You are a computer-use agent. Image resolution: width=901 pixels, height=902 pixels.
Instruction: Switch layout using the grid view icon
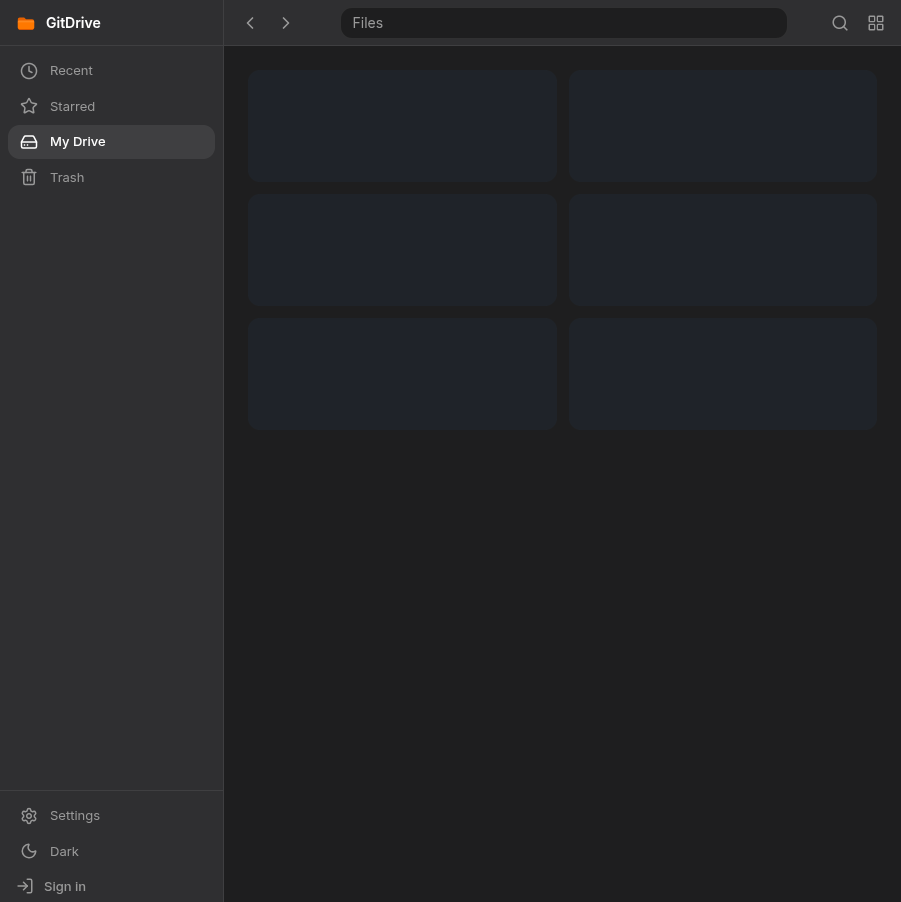point(876,23)
